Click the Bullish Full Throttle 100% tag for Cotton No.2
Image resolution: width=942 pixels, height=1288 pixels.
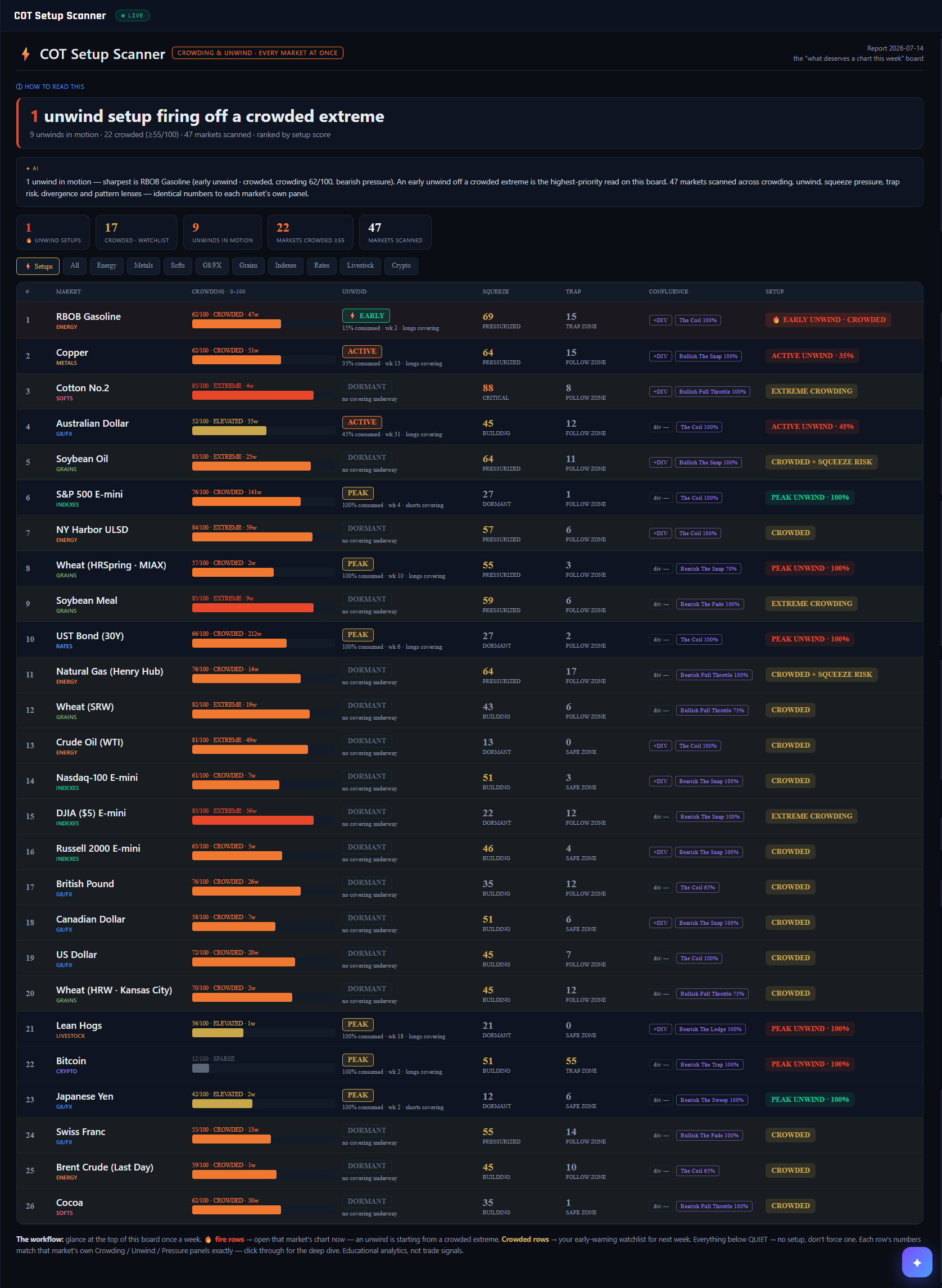click(x=712, y=392)
